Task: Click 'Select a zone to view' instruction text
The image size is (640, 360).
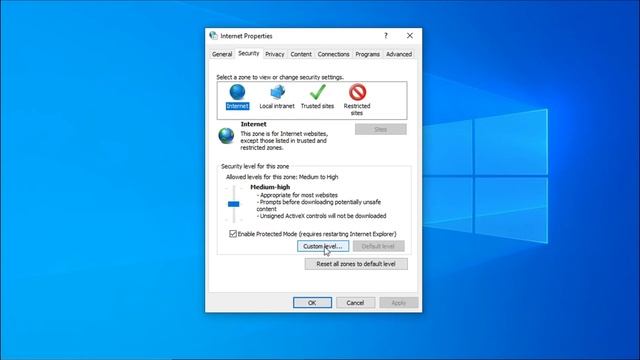Action: [x=280, y=77]
